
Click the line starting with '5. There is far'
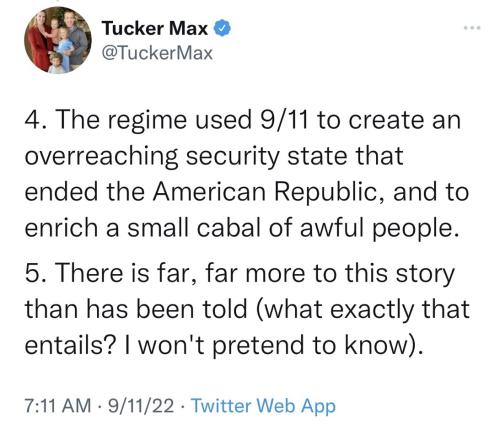(240, 274)
